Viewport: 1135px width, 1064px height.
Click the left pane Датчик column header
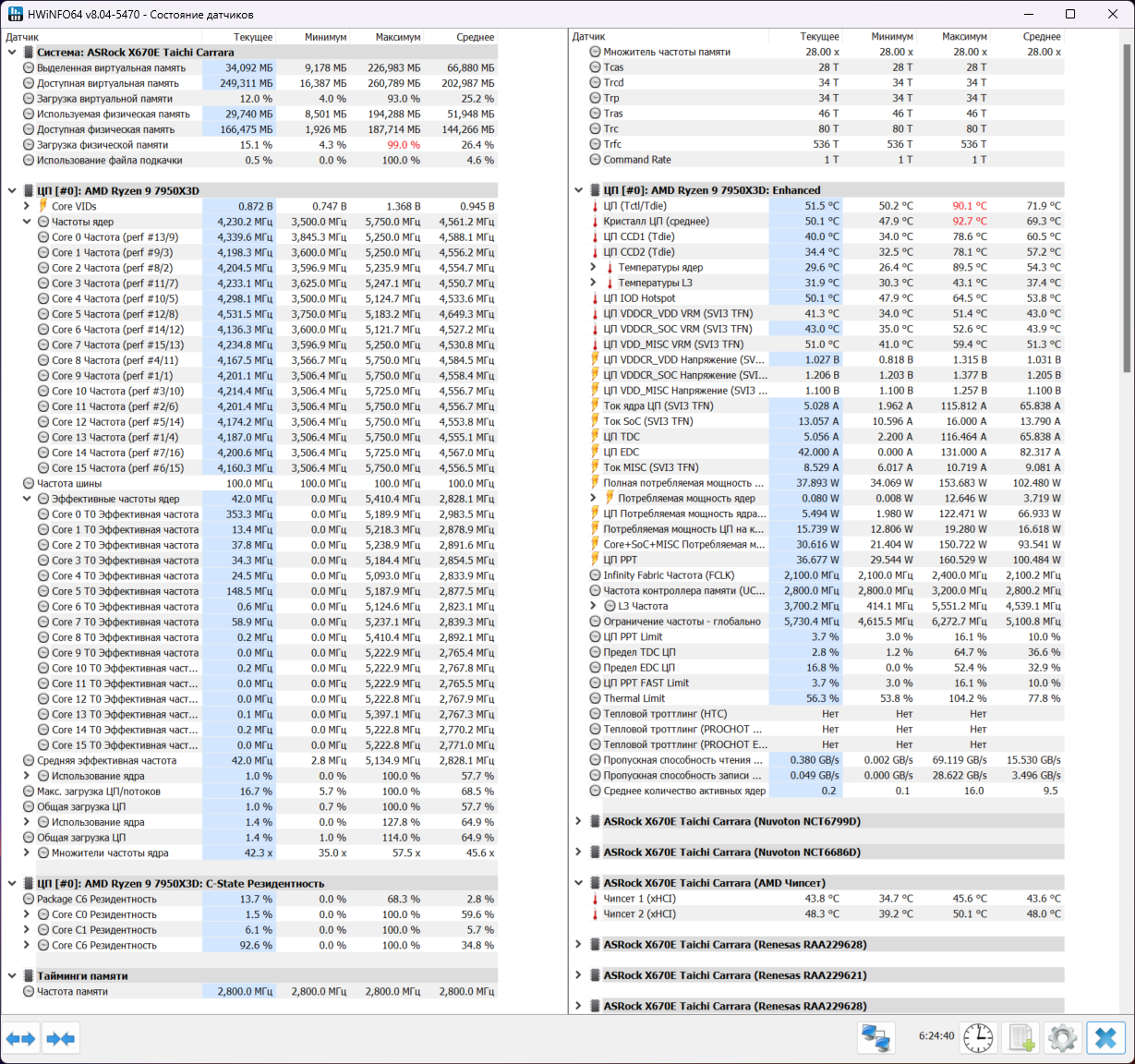(x=103, y=37)
